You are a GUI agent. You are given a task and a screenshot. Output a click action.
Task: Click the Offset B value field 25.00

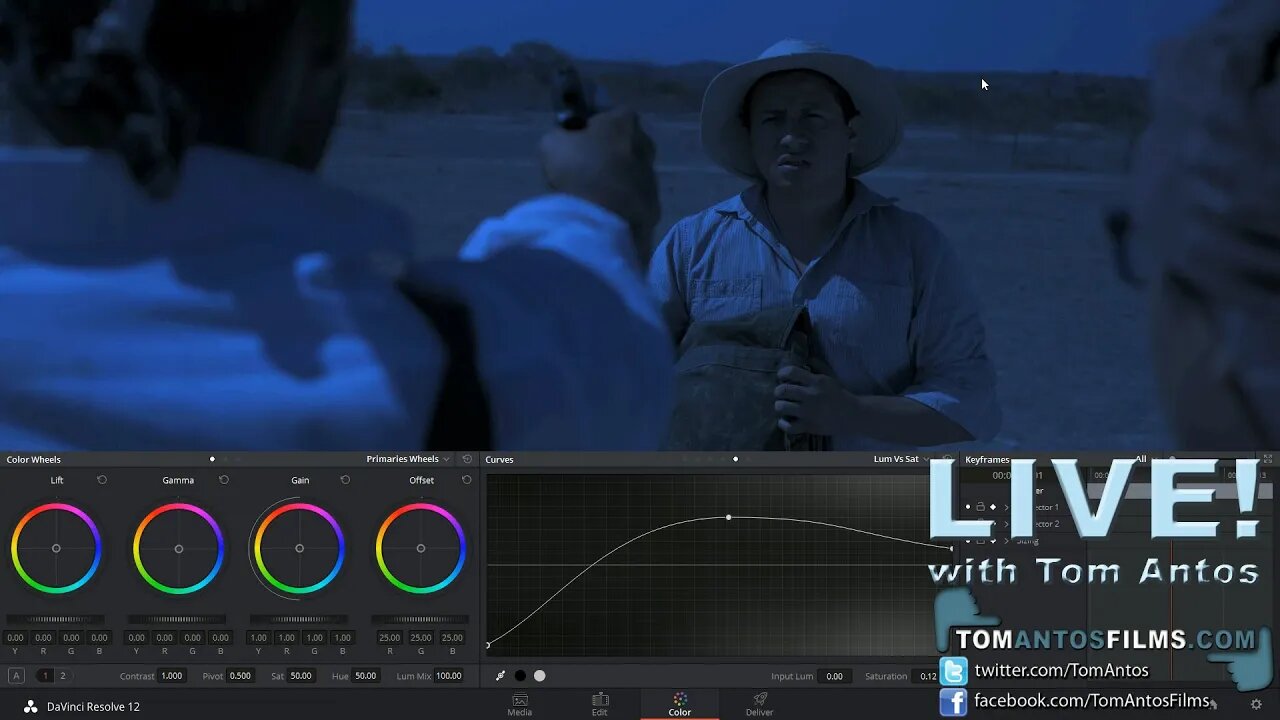[452, 637]
